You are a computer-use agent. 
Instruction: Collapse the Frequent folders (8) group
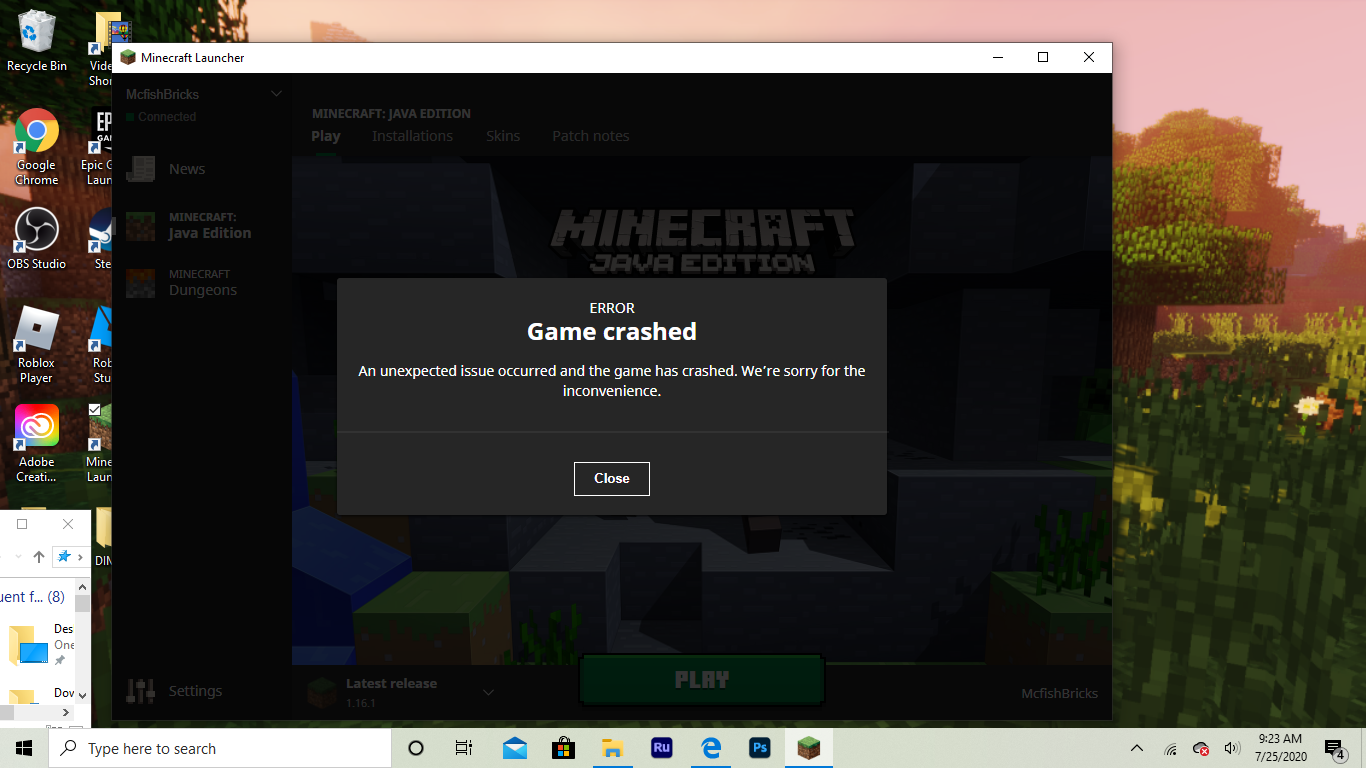click(34, 597)
